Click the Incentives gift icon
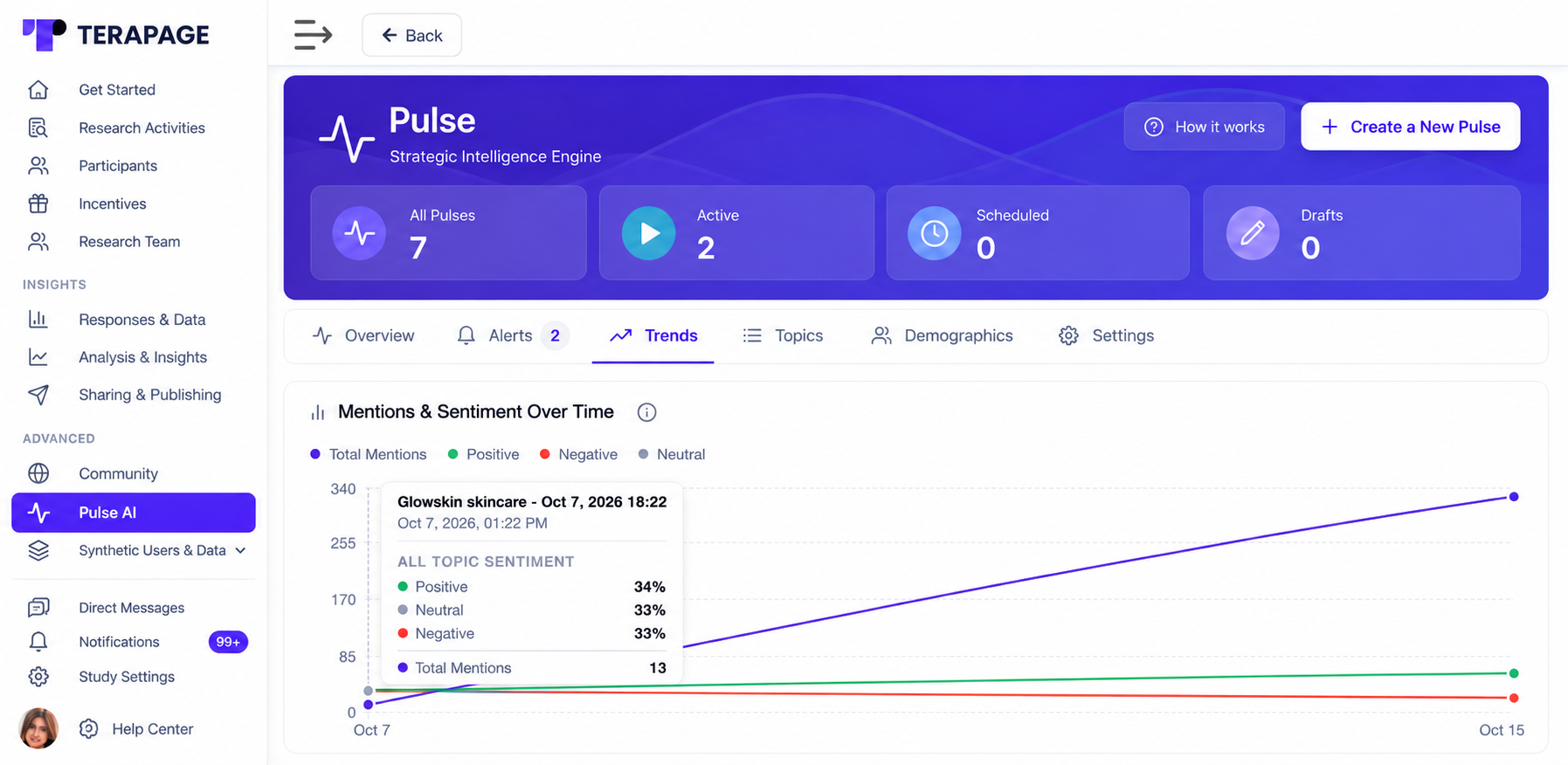 [38, 203]
